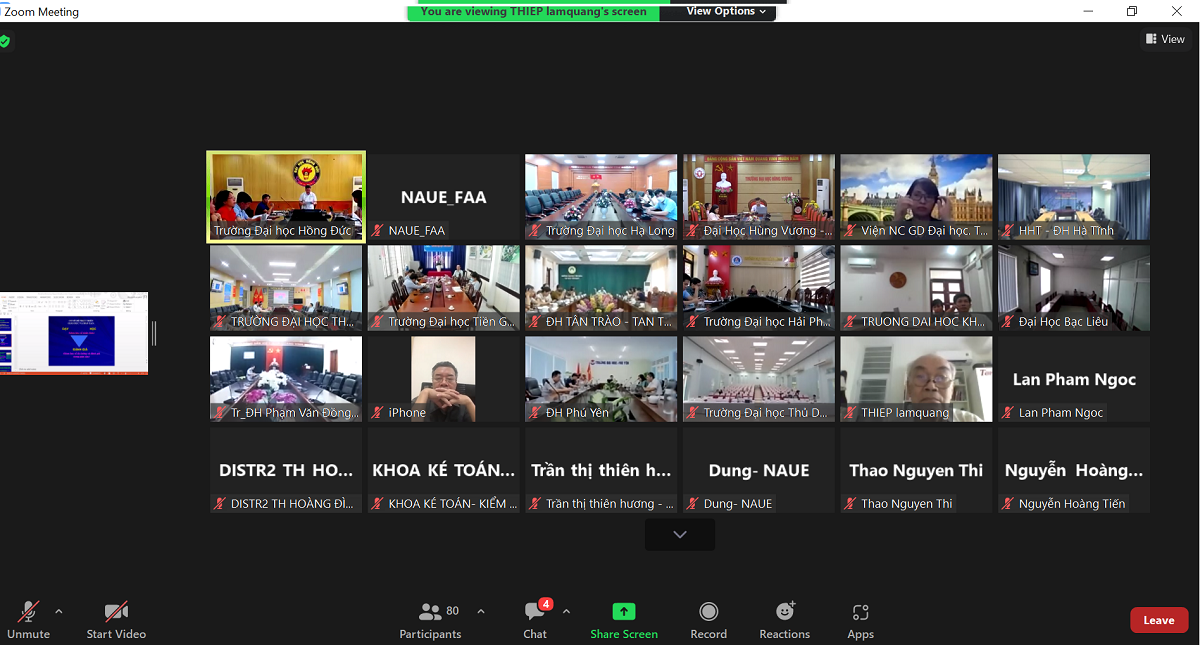1200x645 pixels.
Task: Select the iPhone participant video
Action: [x=444, y=379]
